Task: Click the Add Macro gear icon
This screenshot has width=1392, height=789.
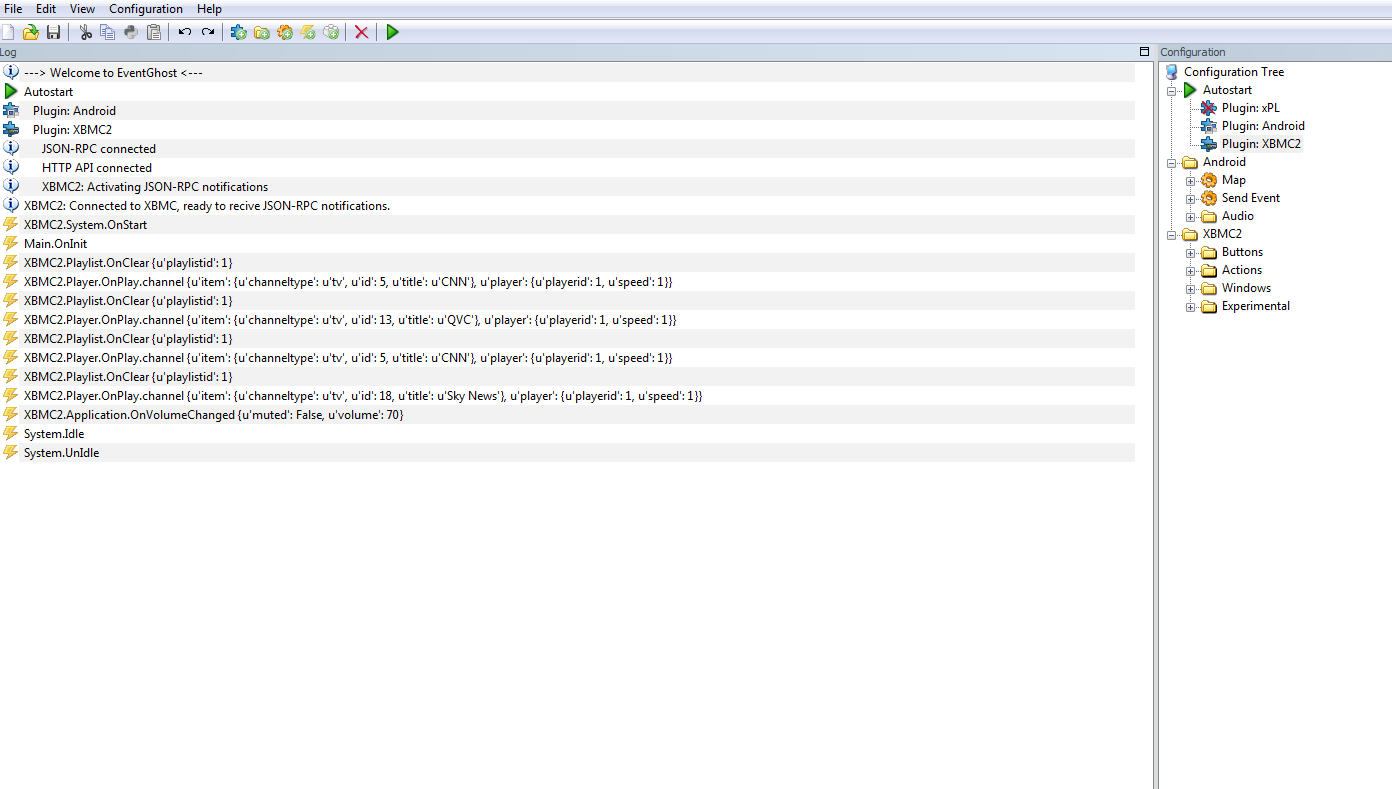Action: tap(285, 32)
